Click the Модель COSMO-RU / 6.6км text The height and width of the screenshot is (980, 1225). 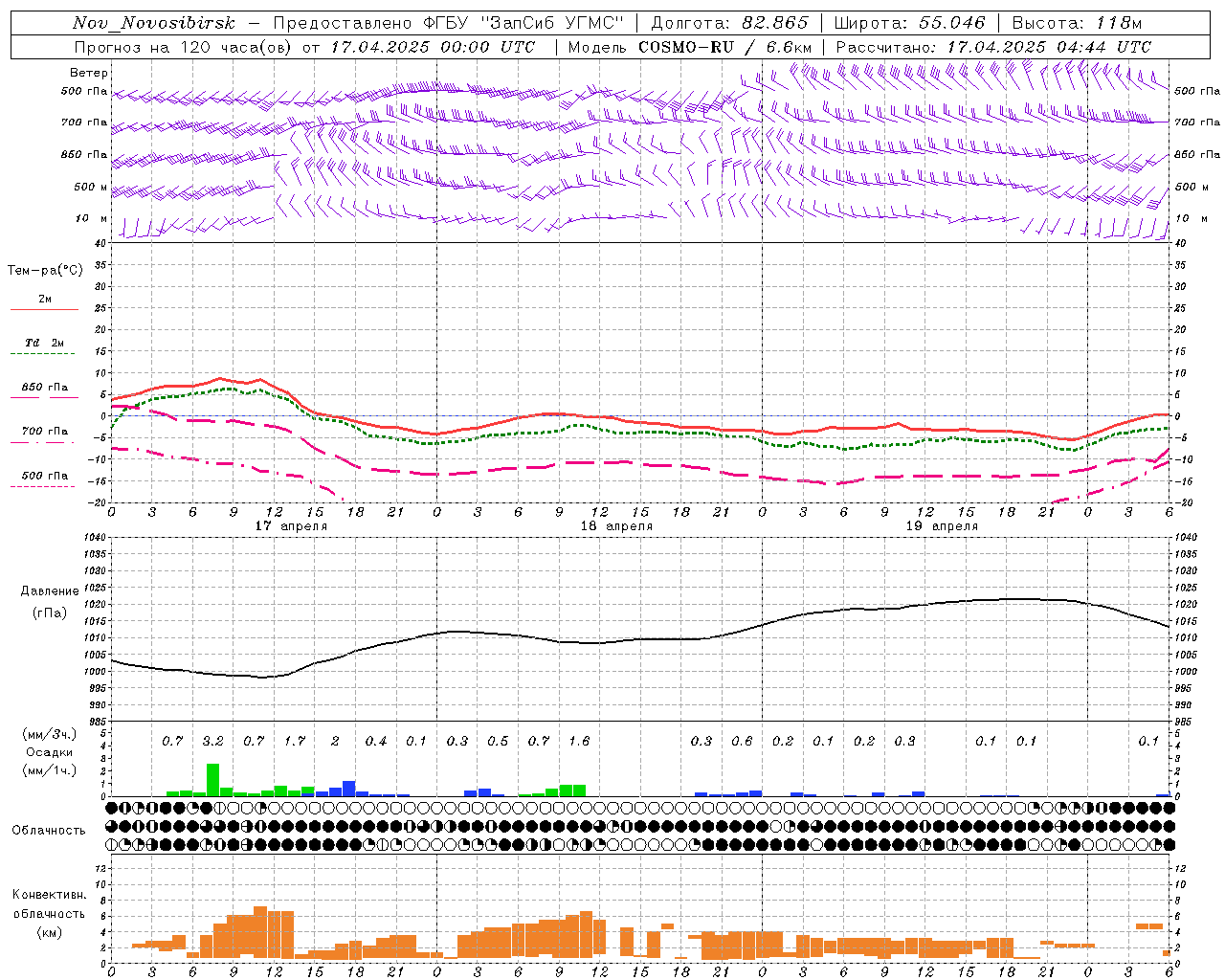(689, 47)
